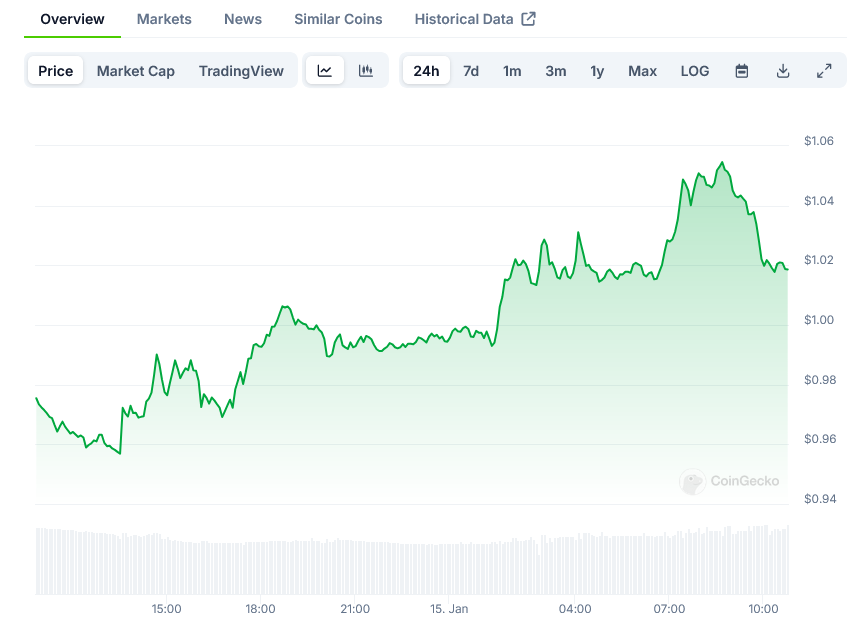Open the calendar date range picker
The image size is (847, 630).
point(742,71)
